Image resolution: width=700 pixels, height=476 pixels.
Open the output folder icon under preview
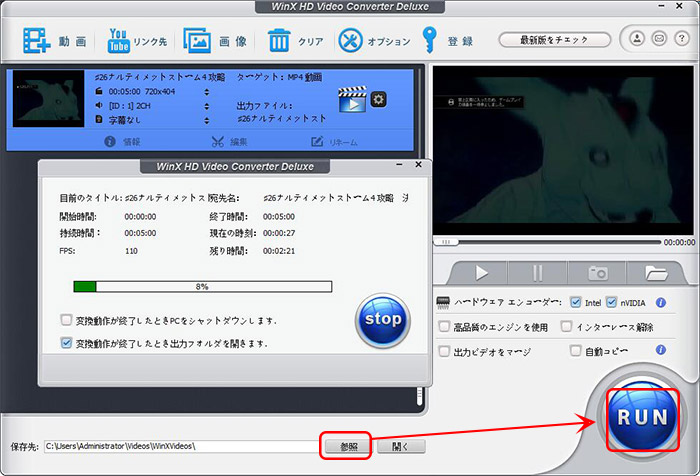tap(656, 272)
